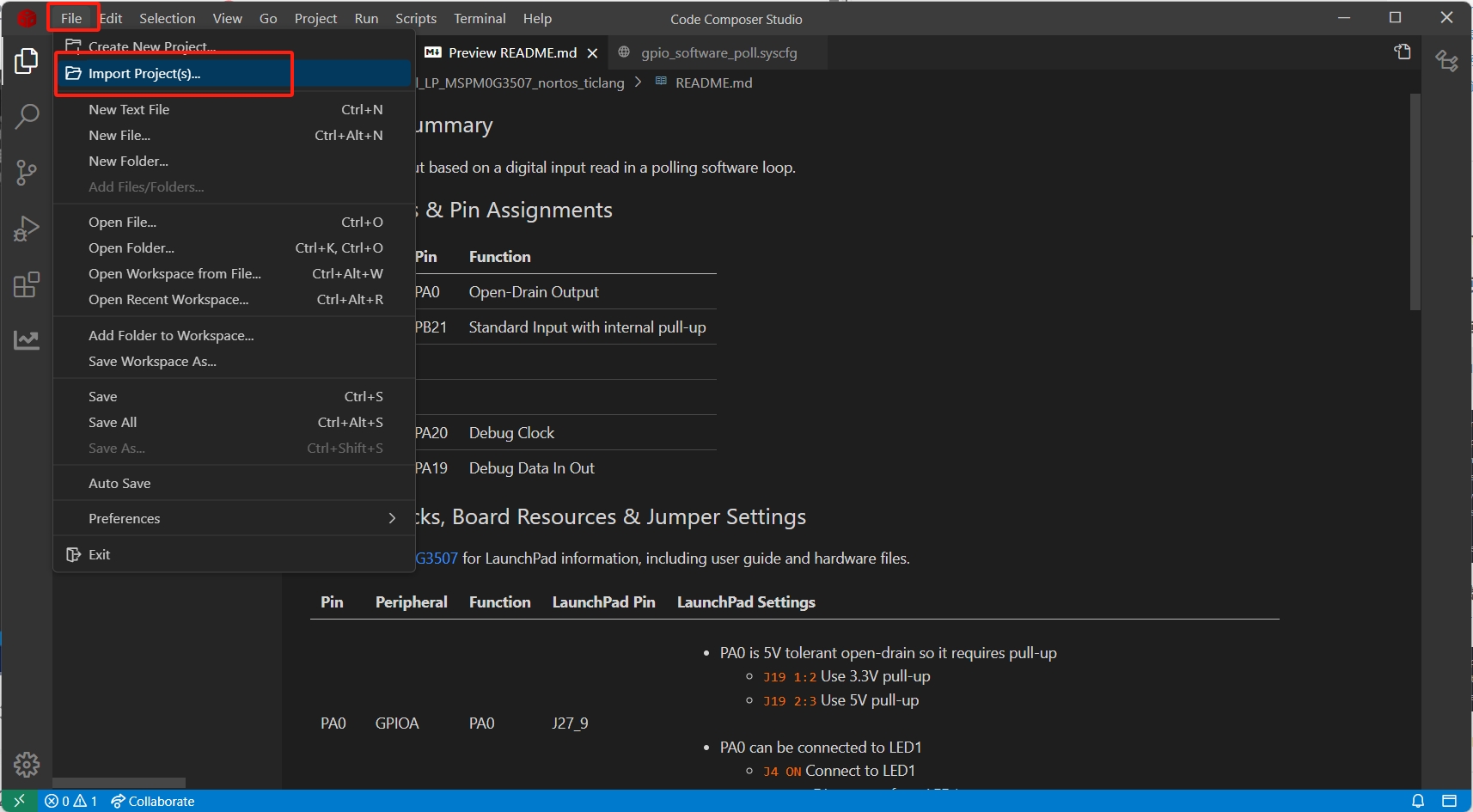Open the Terminal menu

(480, 18)
